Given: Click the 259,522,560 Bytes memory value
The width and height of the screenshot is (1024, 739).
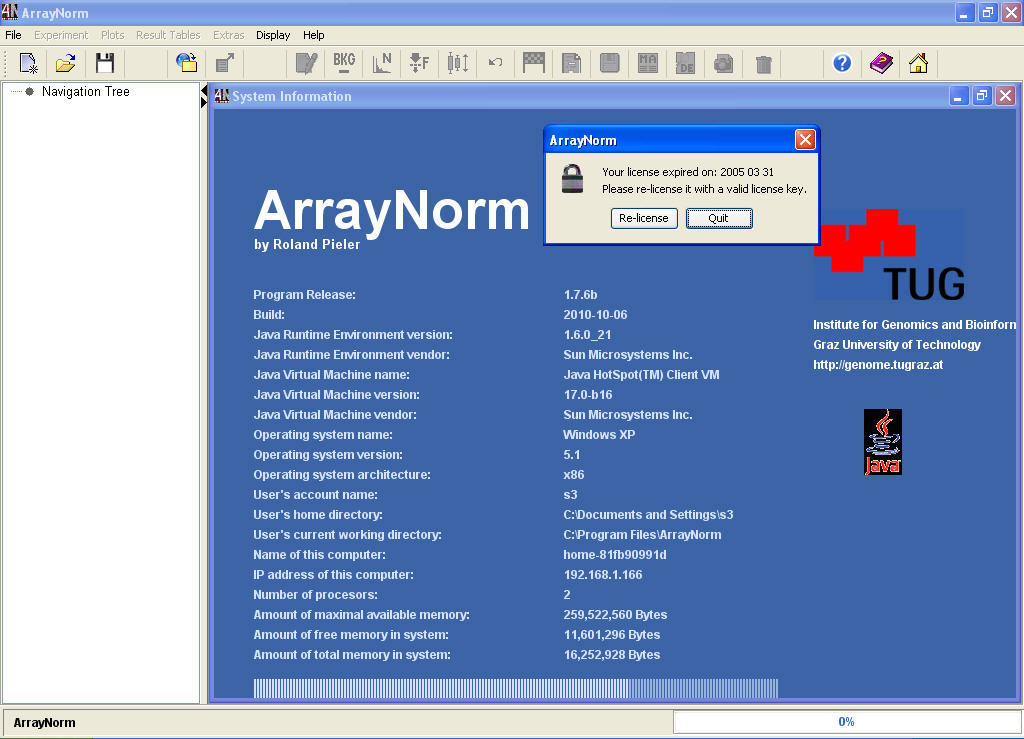Looking at the screenshot, I should [615, 615].
